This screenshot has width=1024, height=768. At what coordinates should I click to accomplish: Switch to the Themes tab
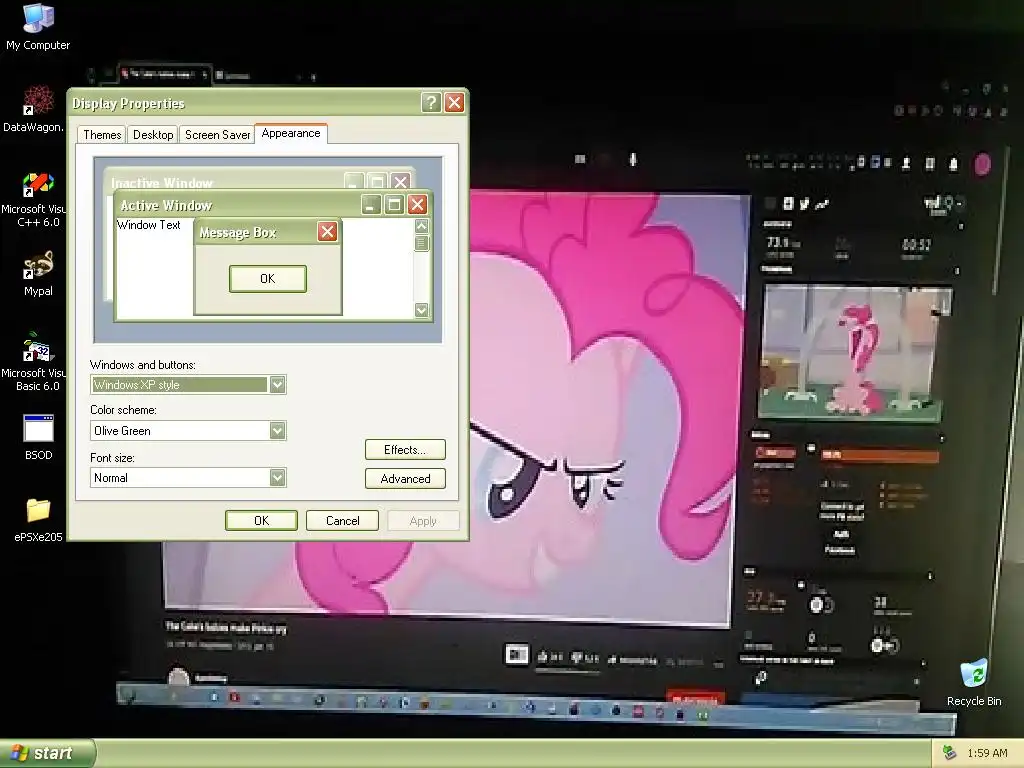click(102, 135)
